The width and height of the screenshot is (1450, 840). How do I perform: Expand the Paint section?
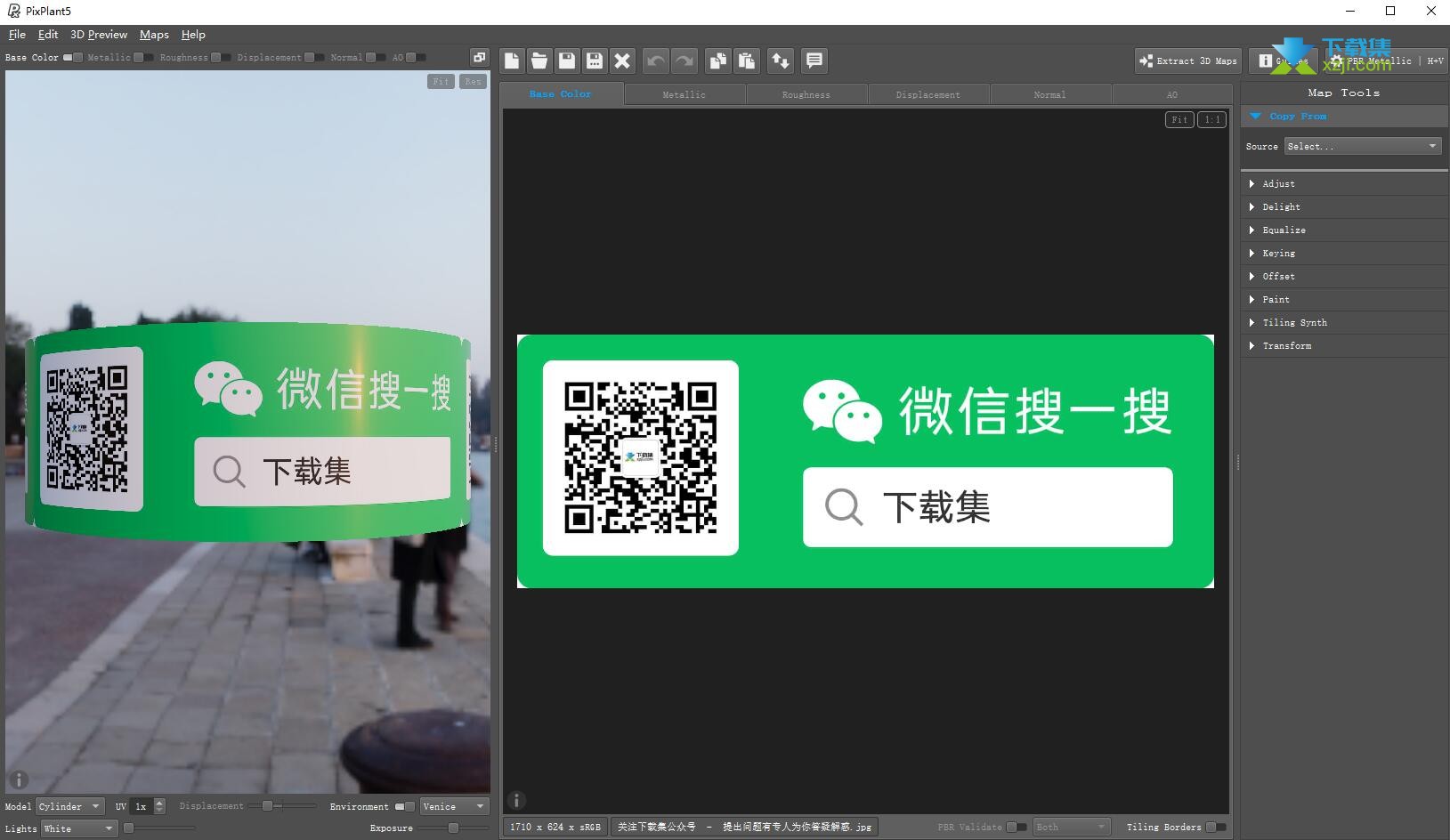point(1344,299)
